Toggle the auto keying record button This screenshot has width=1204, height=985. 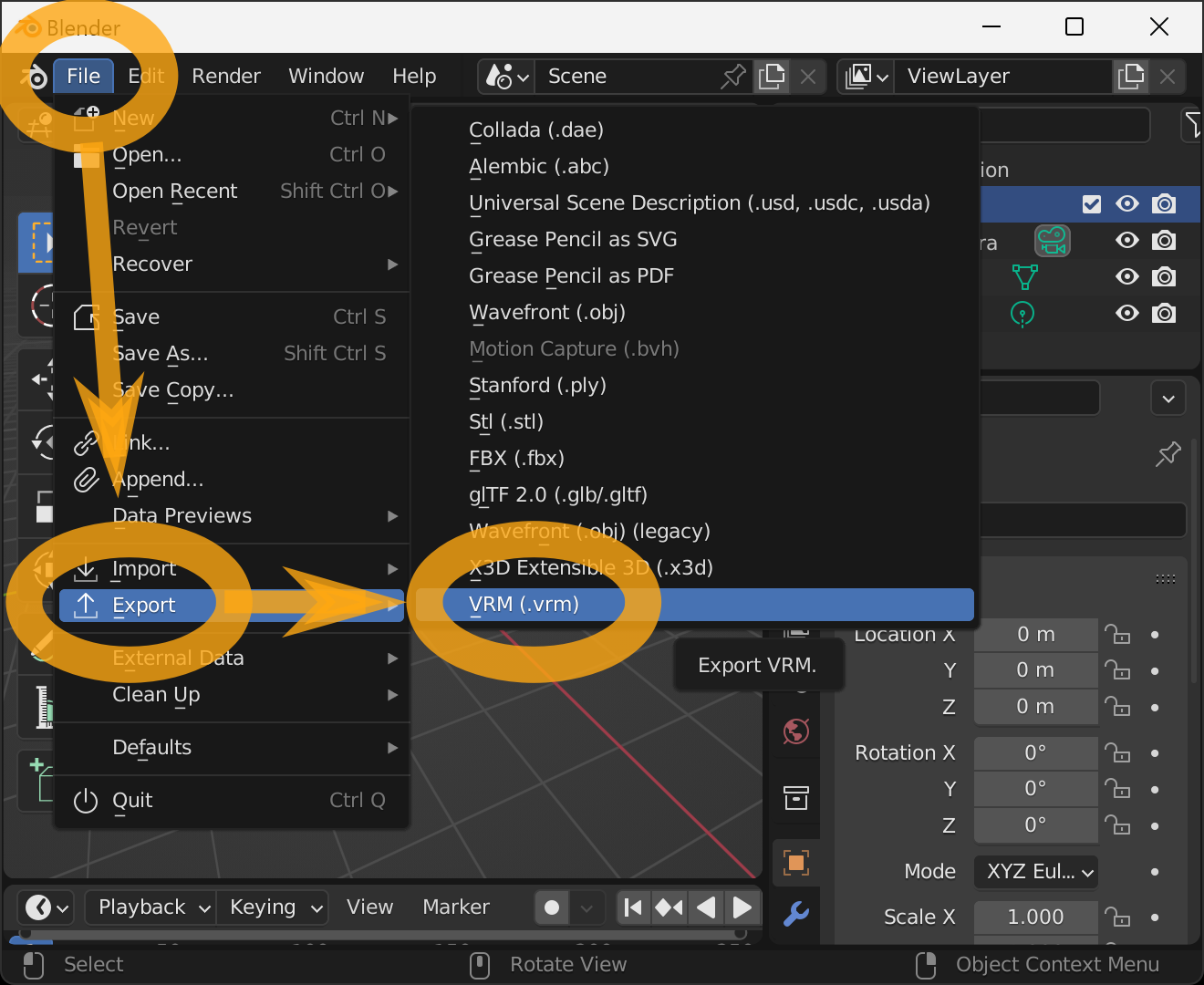pos(552,907)
